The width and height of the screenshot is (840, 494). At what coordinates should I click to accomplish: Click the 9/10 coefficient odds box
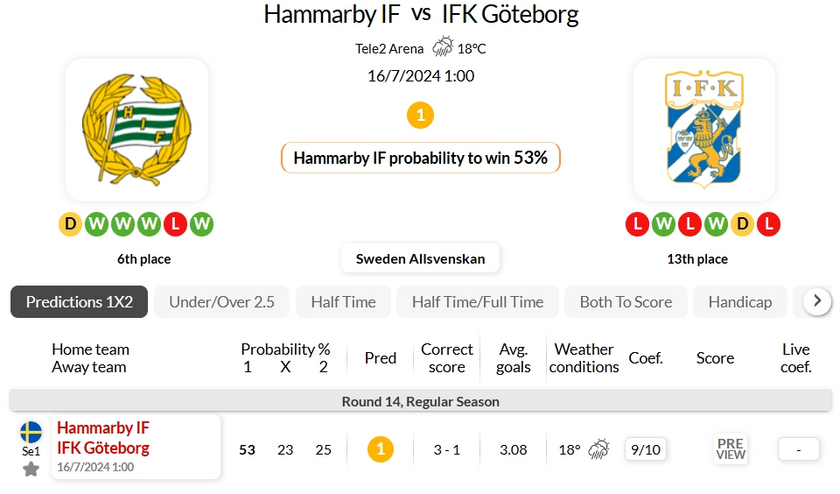coord(645,449)
